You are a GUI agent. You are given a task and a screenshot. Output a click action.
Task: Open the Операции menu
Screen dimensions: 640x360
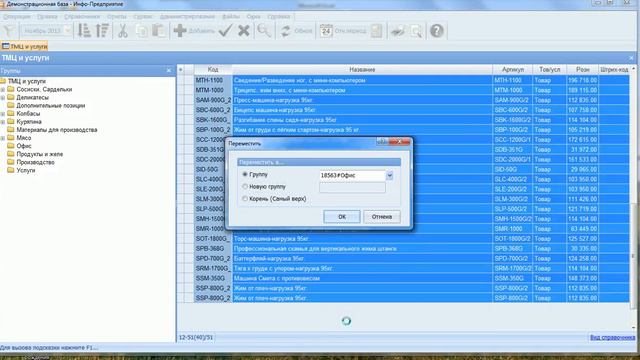(x=17, y=16)
